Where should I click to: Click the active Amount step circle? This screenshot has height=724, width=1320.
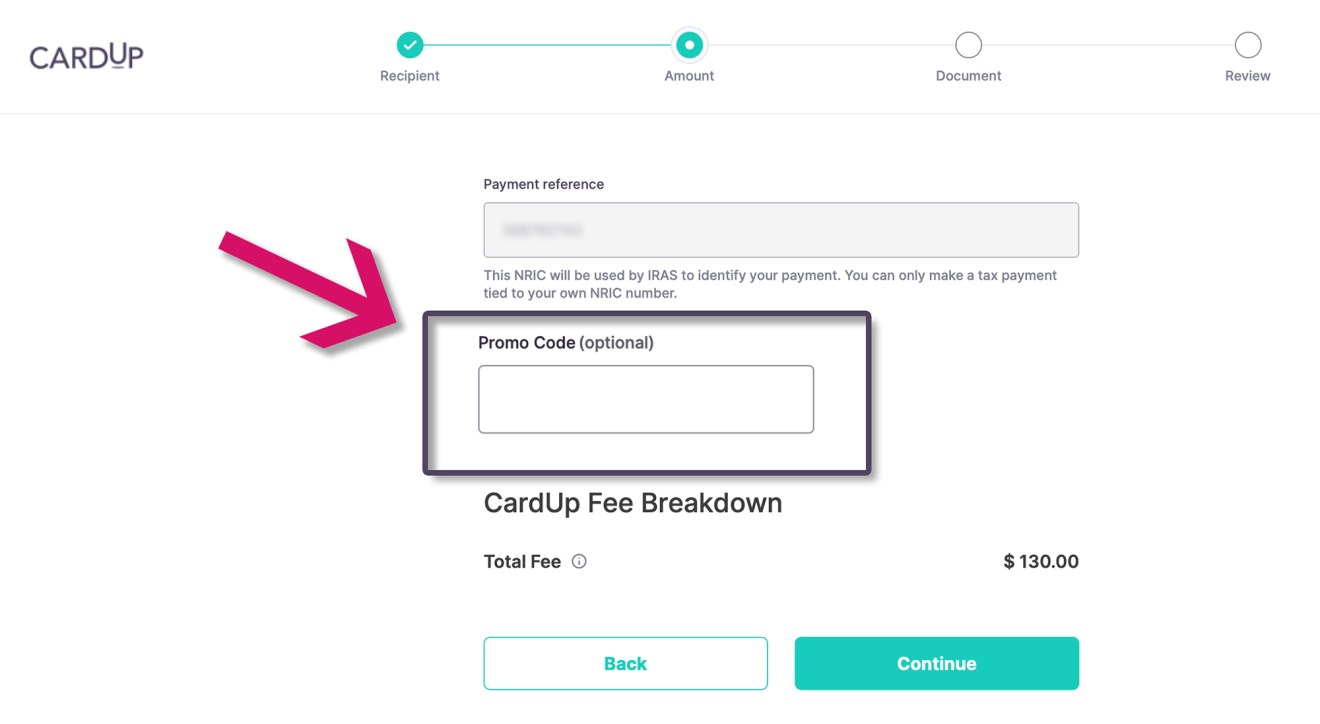coord(689,45)
